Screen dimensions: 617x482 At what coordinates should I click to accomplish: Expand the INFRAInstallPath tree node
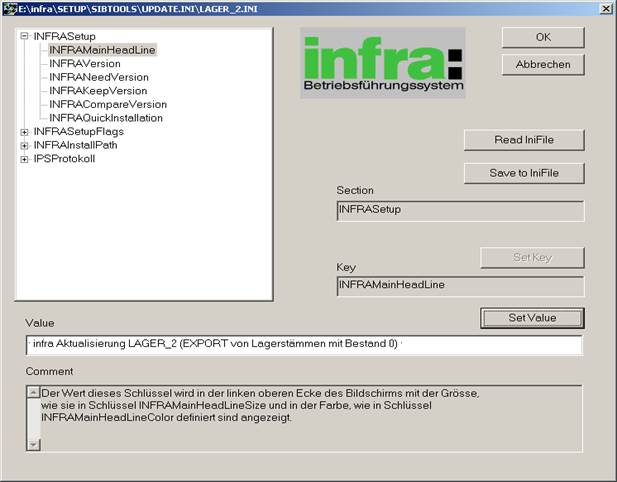25,145
